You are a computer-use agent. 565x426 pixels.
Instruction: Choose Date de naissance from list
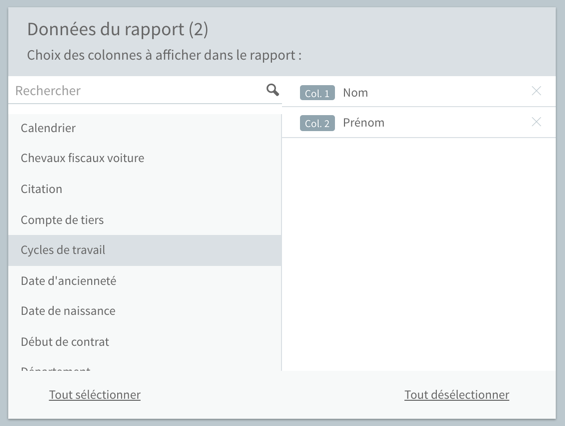[x=145, y=311]
